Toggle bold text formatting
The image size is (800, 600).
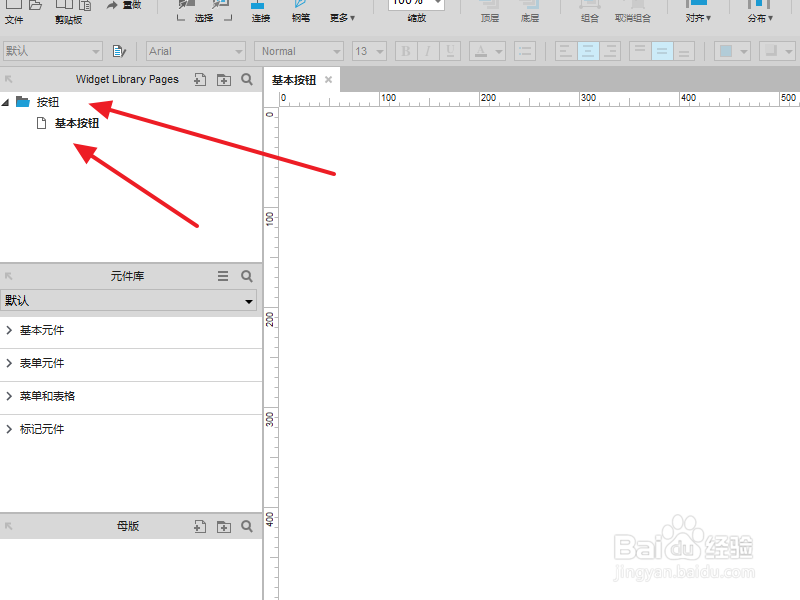(406, 51)
